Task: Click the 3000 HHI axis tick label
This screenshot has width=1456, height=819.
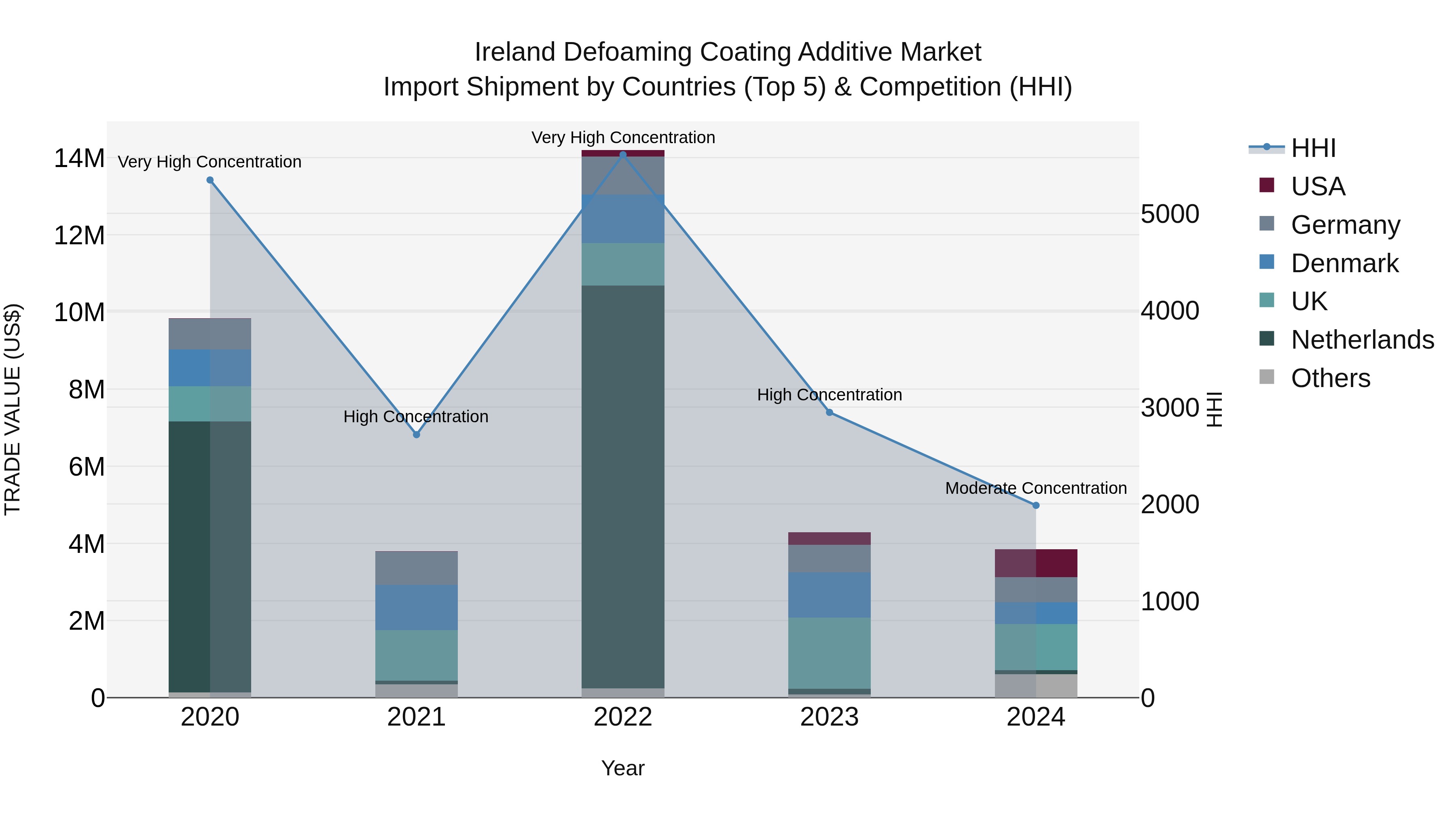Action: tap(1170, 408)
